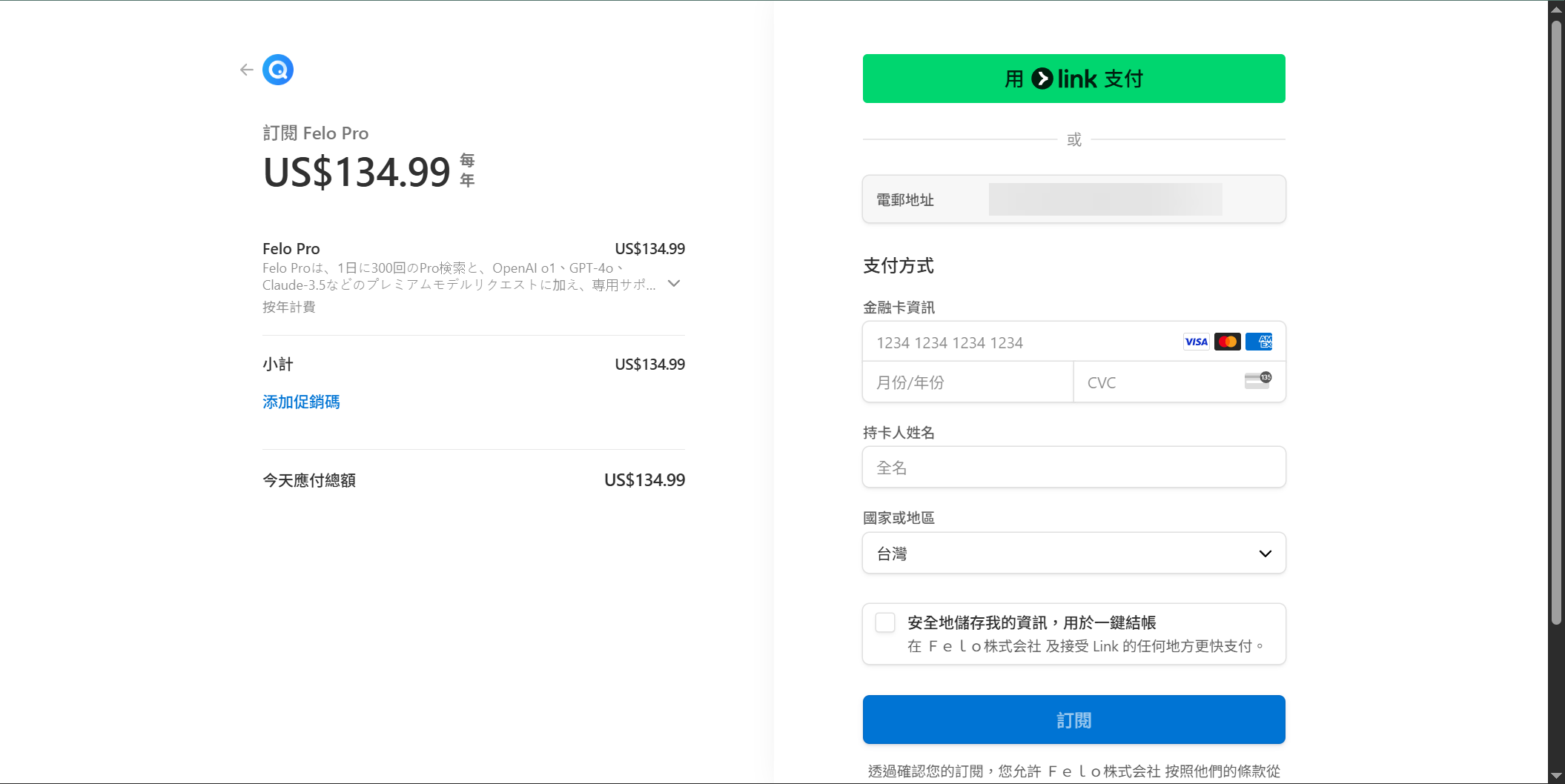Screen dimensions: 1565x784
Task: Click the 月份/年份 expiry date field
Action: (967, 382)
